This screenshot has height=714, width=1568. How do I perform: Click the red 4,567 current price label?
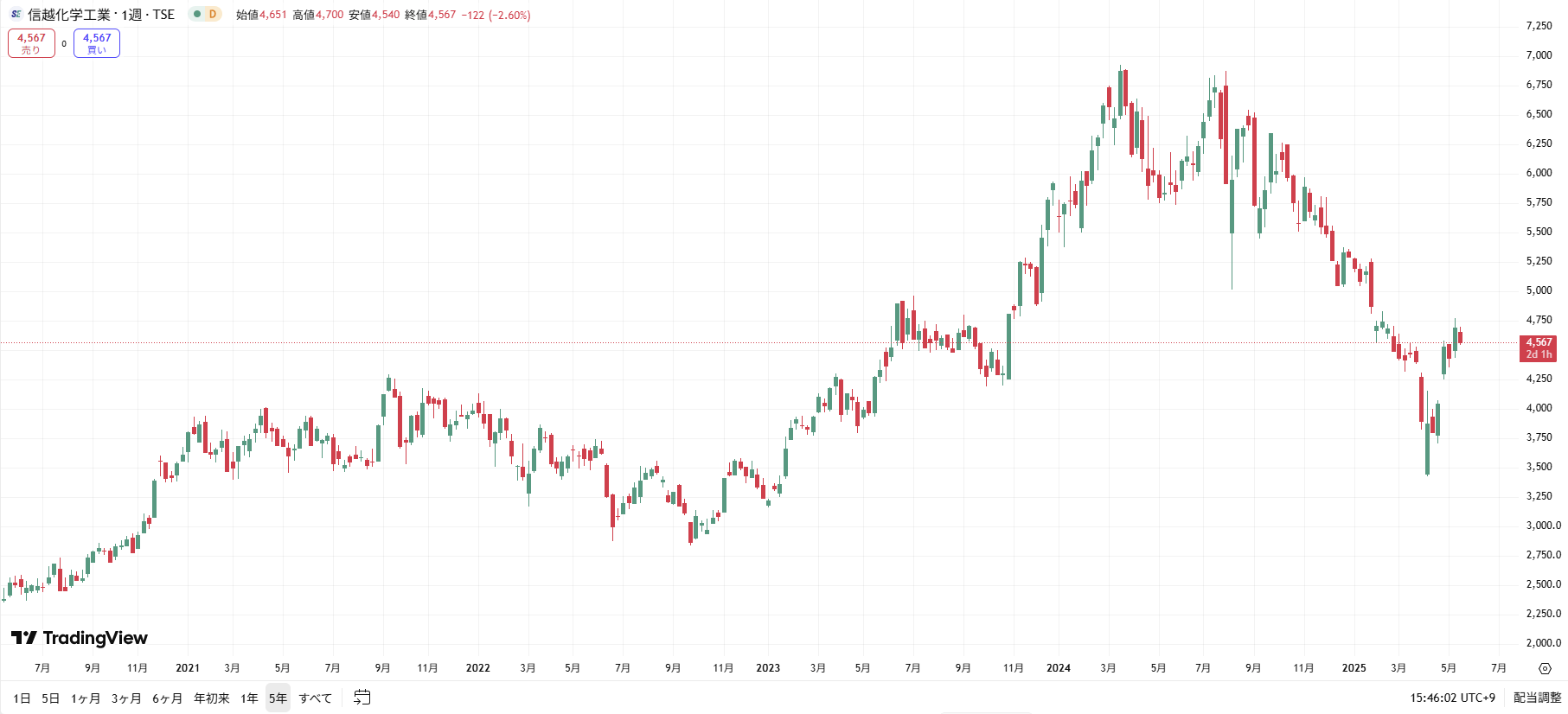click(x=1538, y=347)
